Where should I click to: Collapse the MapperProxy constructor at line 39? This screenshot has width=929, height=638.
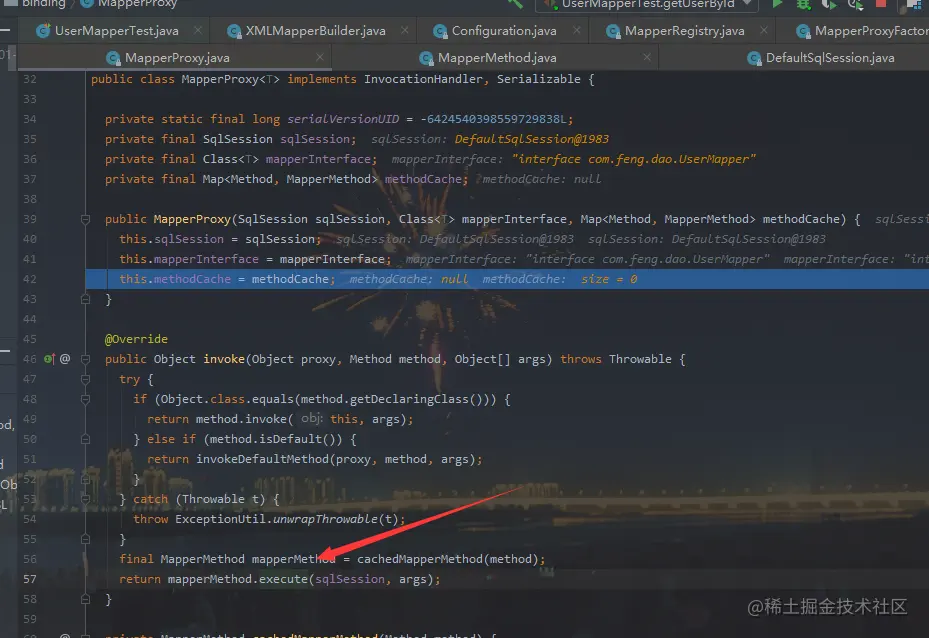(85, 219)
